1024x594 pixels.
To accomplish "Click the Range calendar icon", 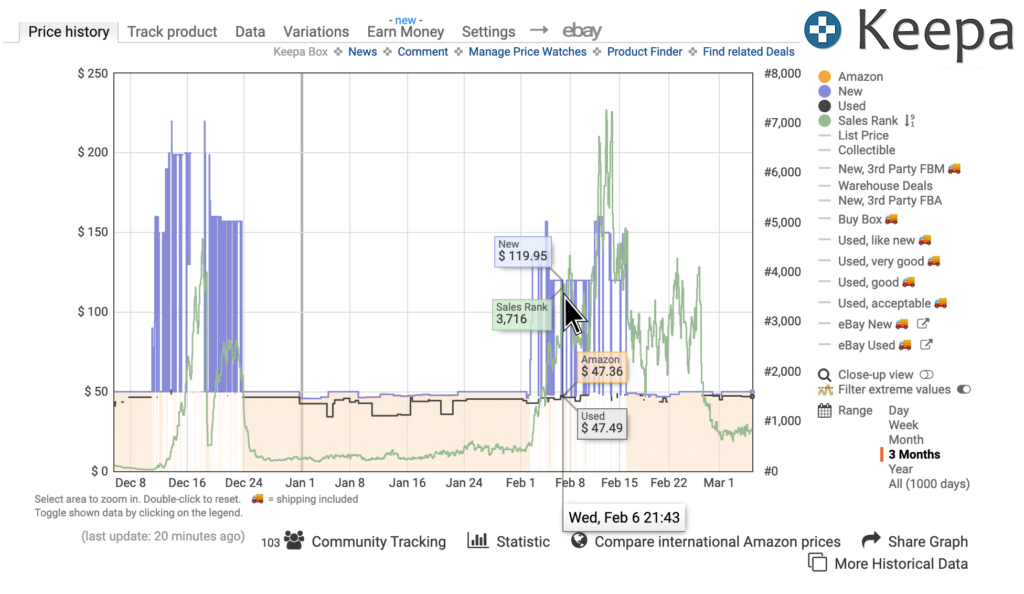I will [x=825, y=411].
